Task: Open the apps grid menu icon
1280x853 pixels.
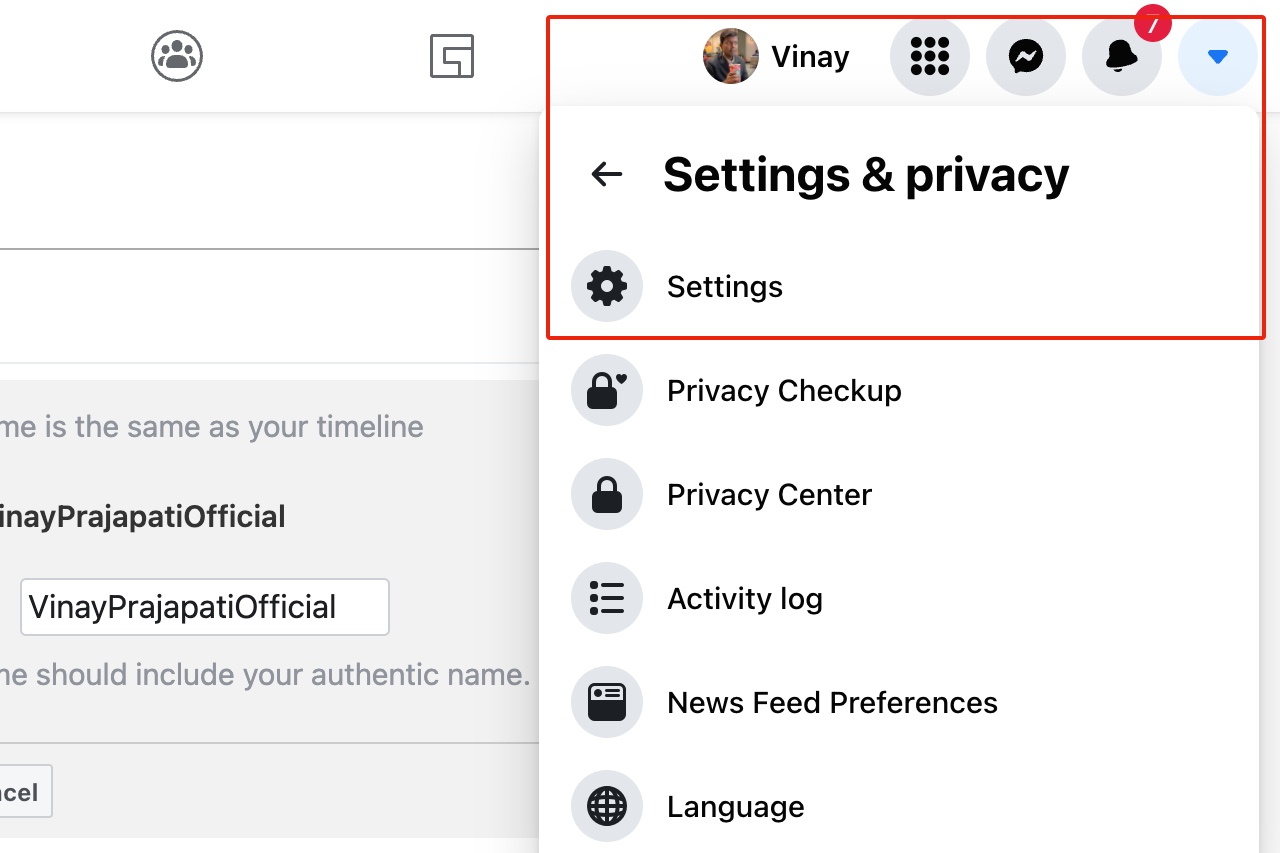Action: [x=930, y=56]
